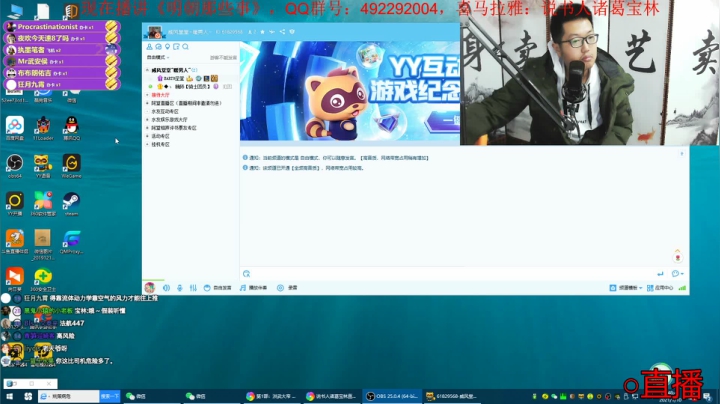Switch to Chrome 说书人诸葛宝林 taskbar item
The height and width of the screenshot is (404, 720).
pos(332,396)
